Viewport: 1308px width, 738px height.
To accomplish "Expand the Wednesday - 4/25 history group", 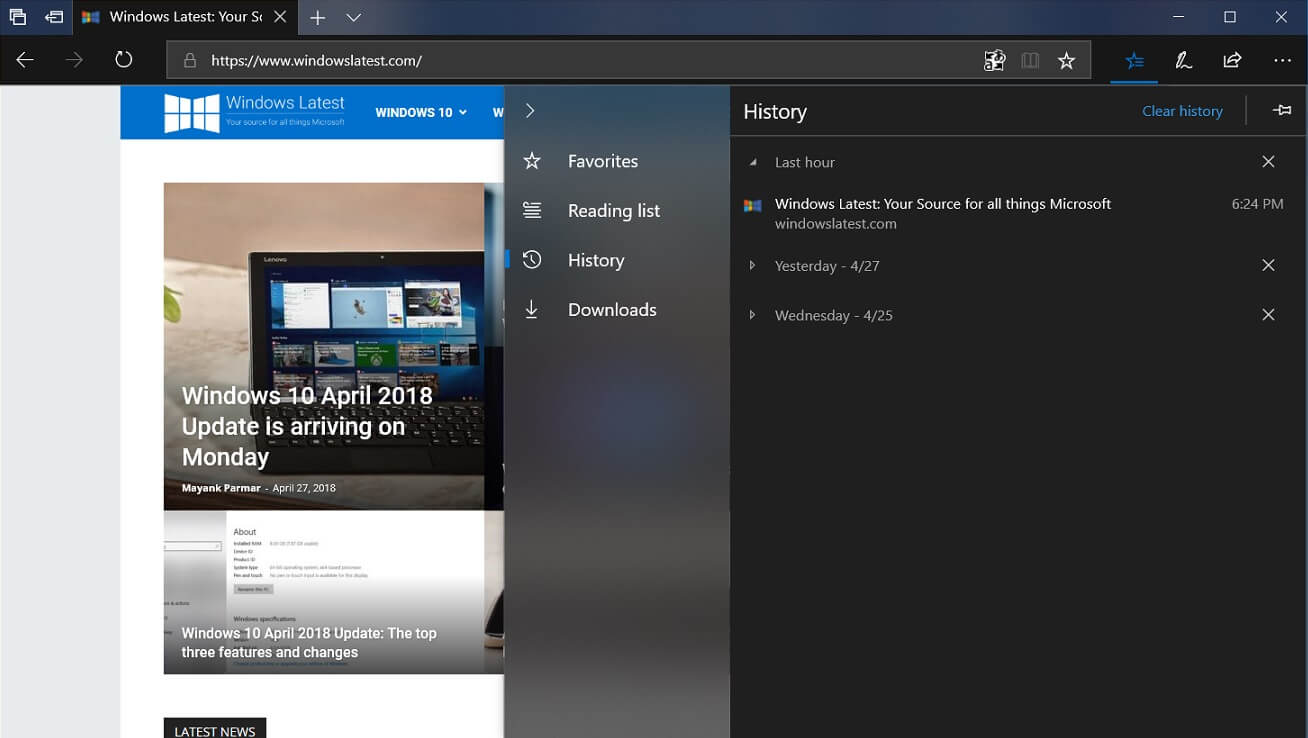I will [753, 315].
